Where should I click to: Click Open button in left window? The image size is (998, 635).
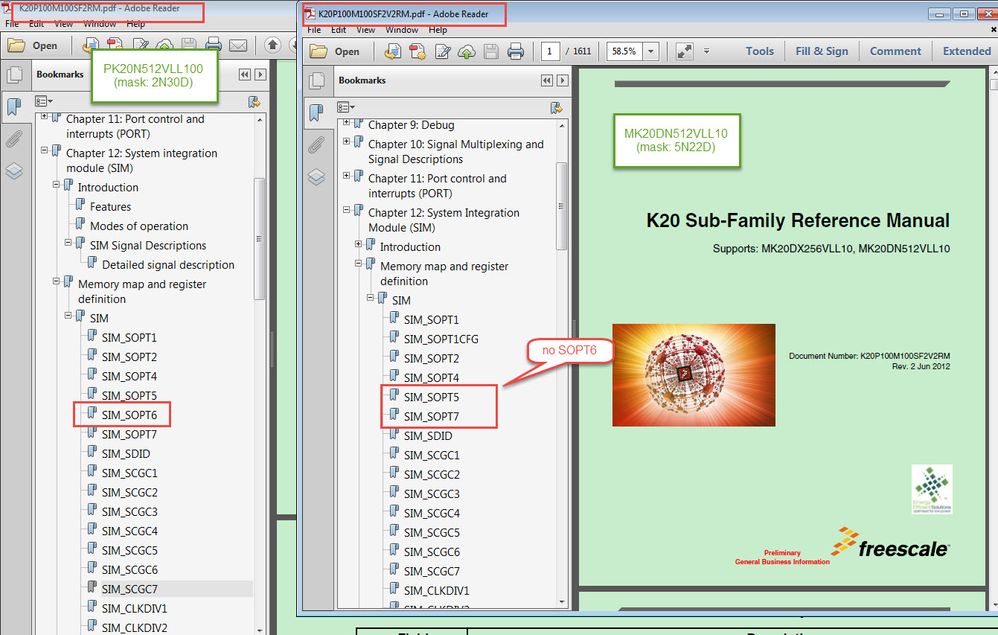32,45
